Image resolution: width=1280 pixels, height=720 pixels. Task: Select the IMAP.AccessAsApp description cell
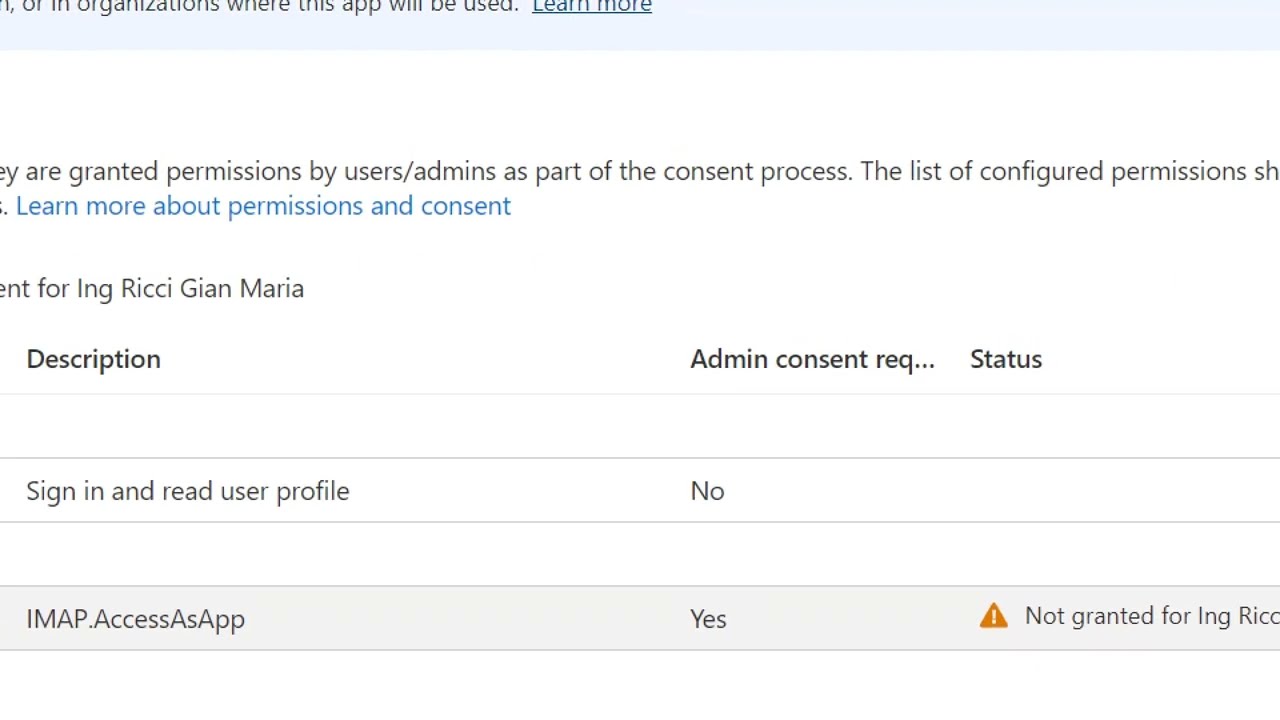tap(135, 619)
